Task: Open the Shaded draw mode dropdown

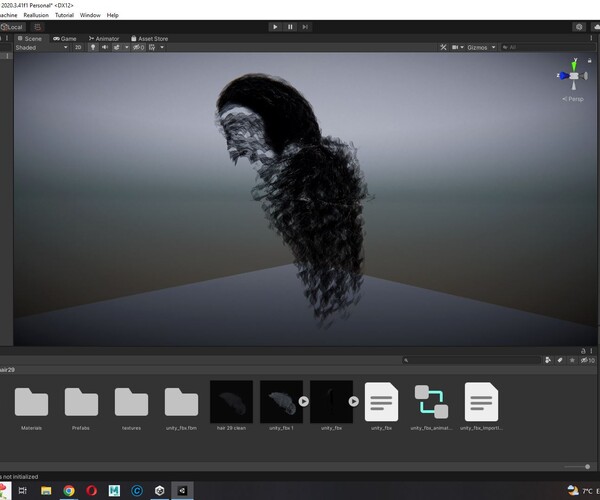Action: (x=41, y=47)
